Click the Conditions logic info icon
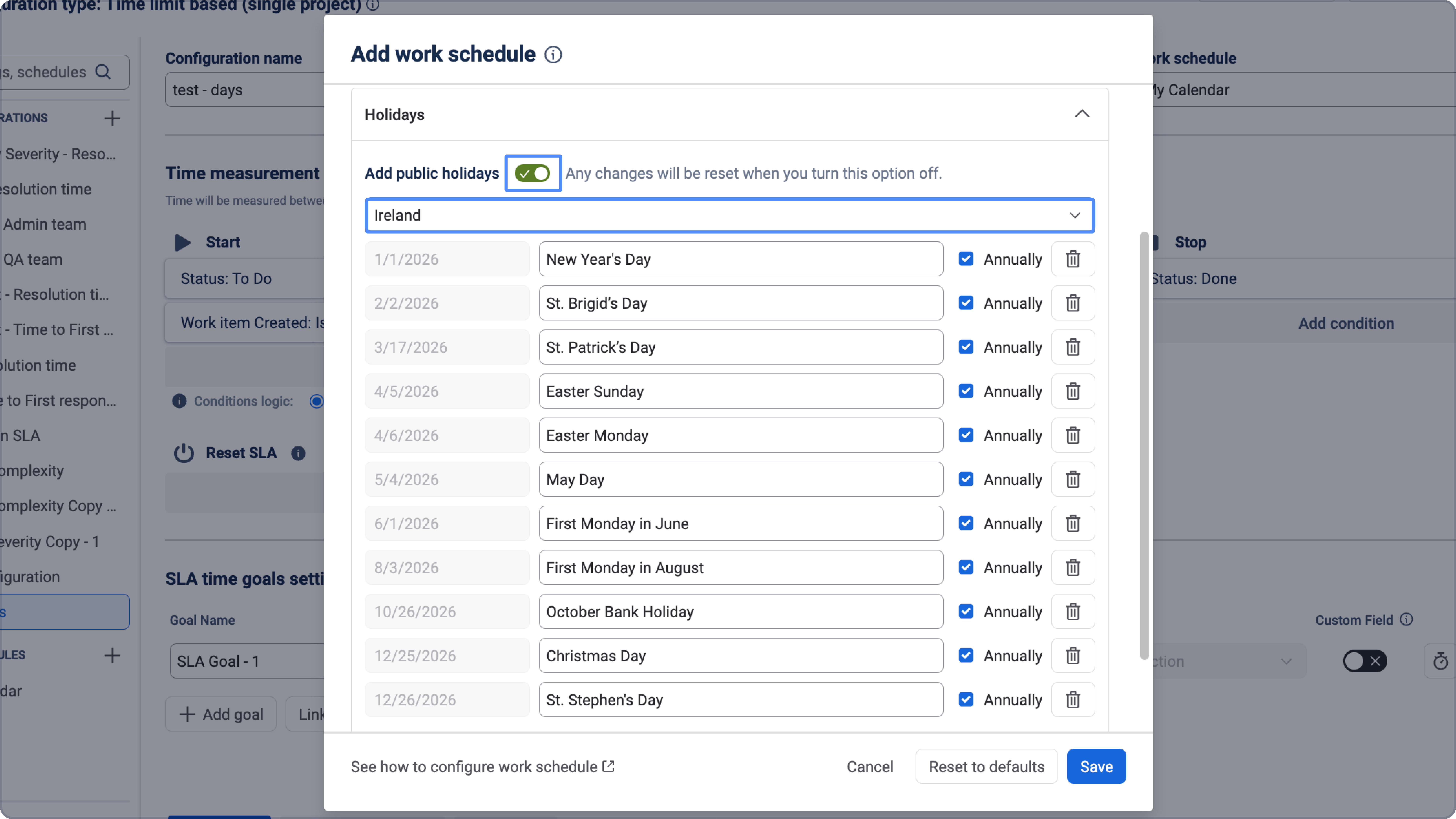This screenshot has height=819, width=1456. [x=179, y=401]
